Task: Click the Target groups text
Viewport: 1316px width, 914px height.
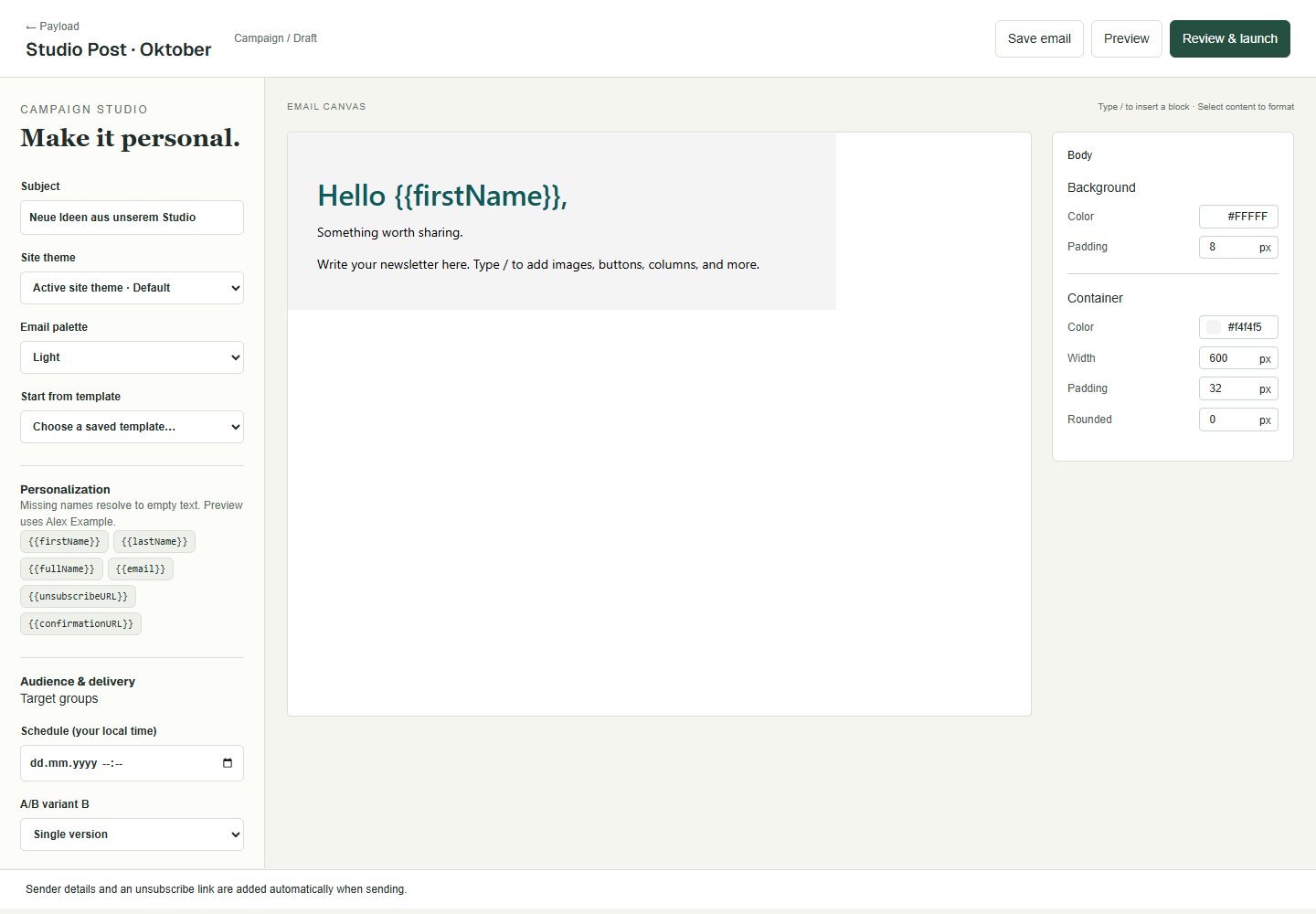Action: point(59,698)
